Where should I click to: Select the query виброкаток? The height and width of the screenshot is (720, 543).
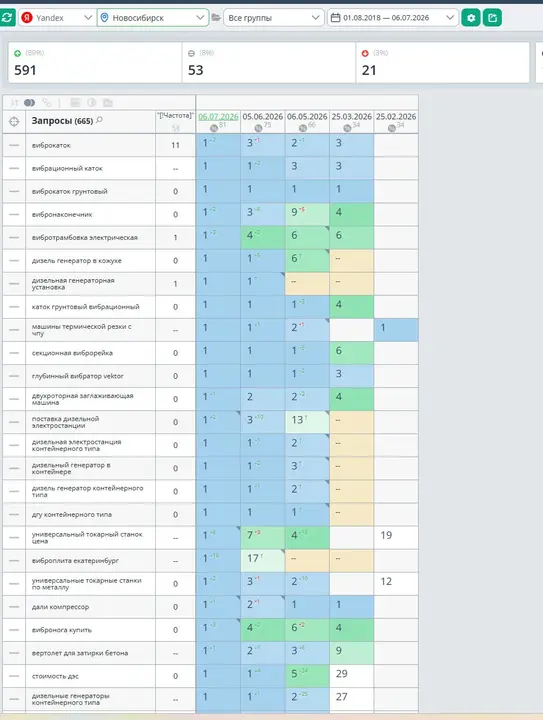51,145
